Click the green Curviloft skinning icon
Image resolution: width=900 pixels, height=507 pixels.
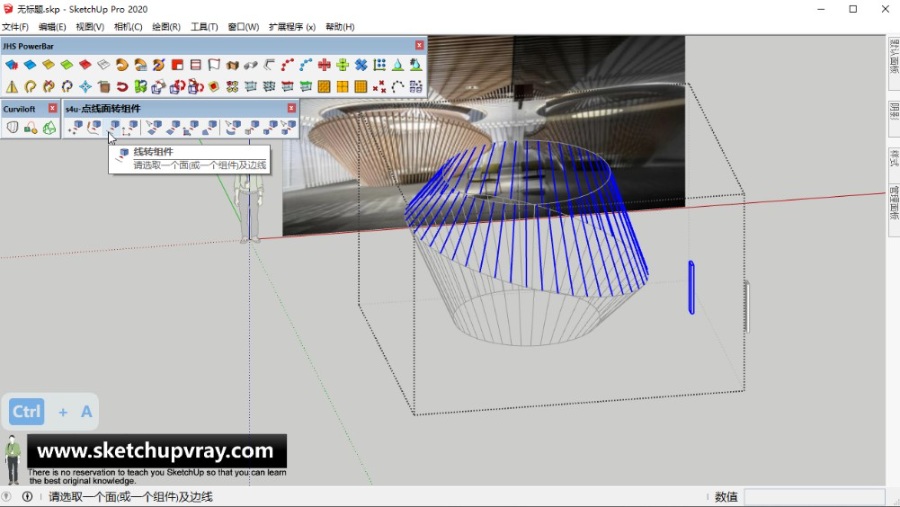[49, 127]
